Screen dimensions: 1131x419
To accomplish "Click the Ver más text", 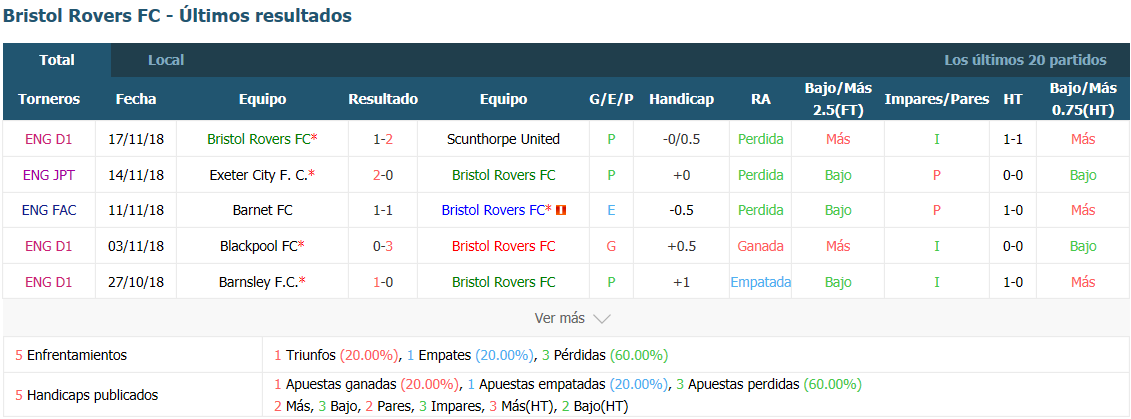I will click(560, 318).
